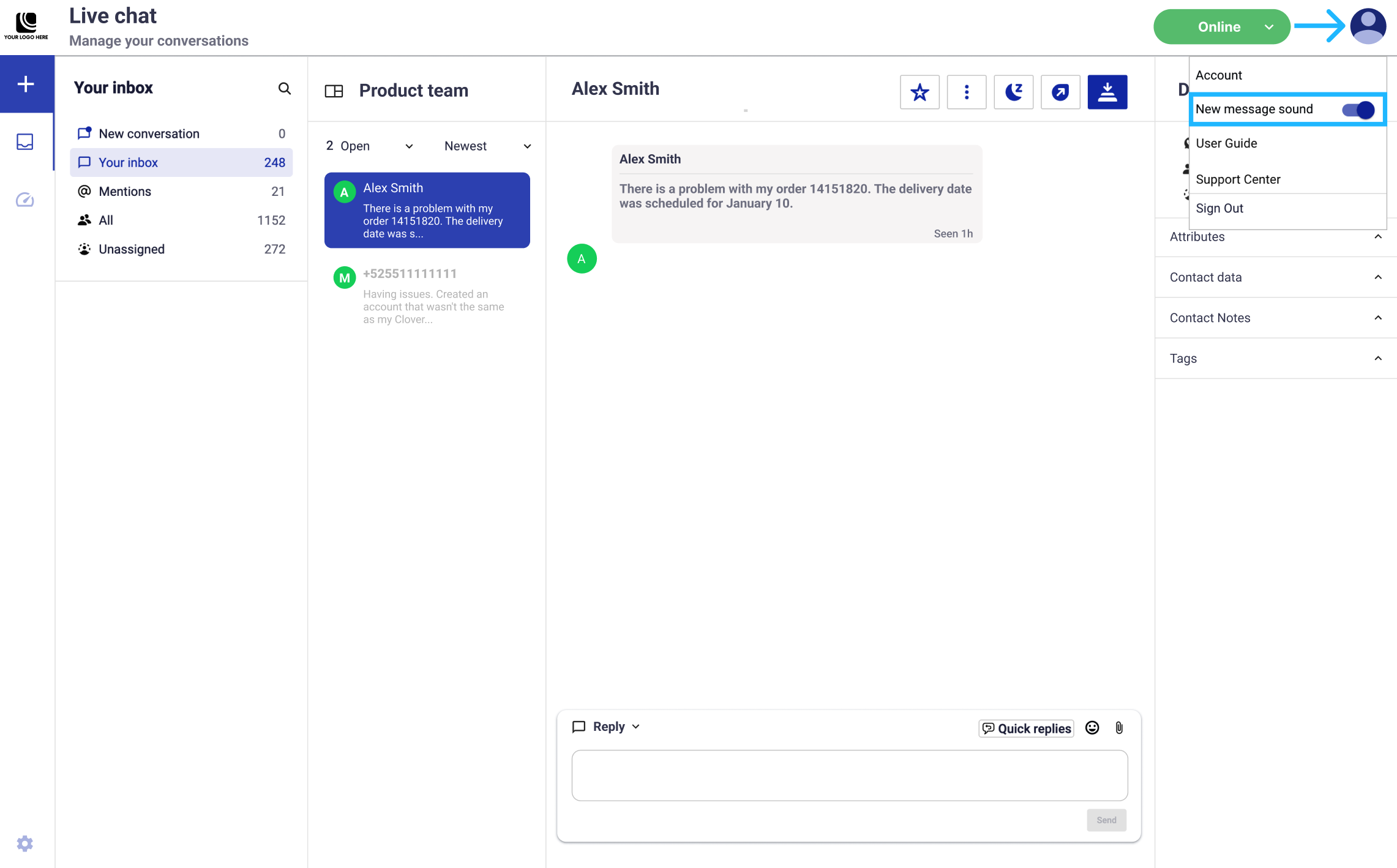1397x868 pixels.
Task: Star the Alex Smith conversation
Action: point(919,92)
